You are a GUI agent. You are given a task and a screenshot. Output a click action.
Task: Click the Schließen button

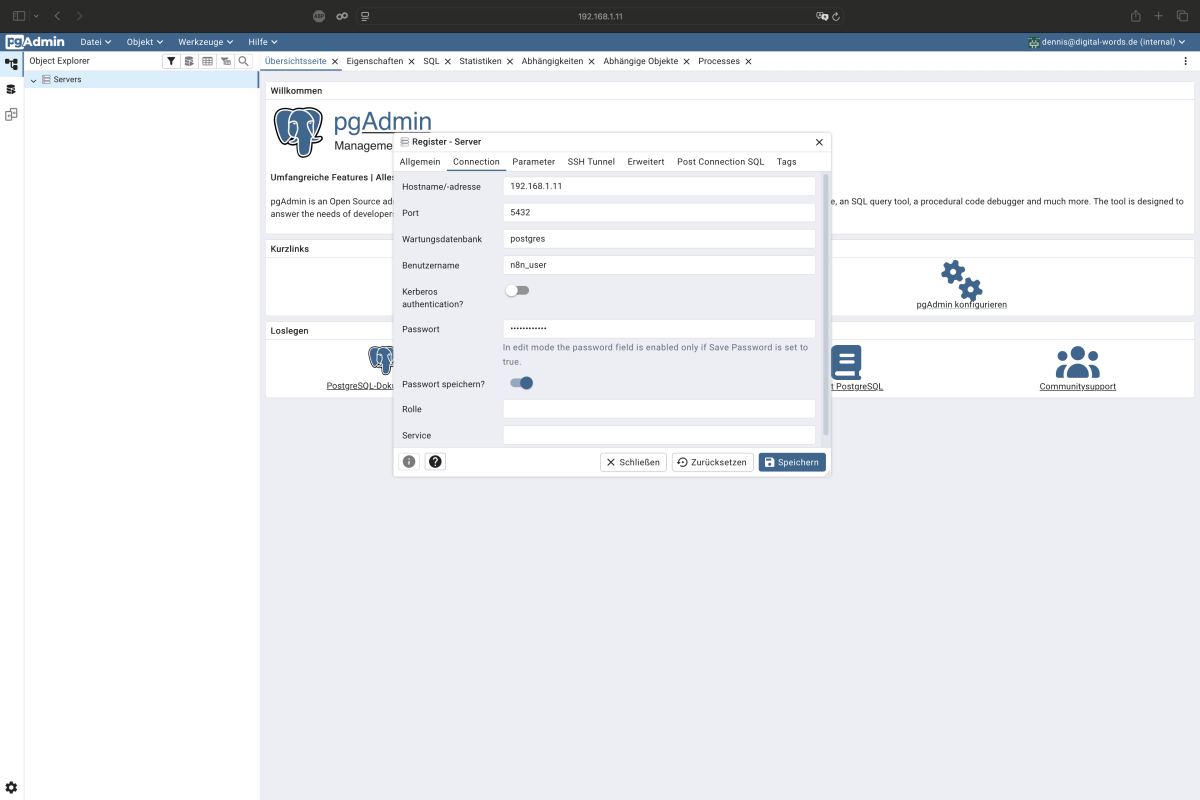coord(633,462)
